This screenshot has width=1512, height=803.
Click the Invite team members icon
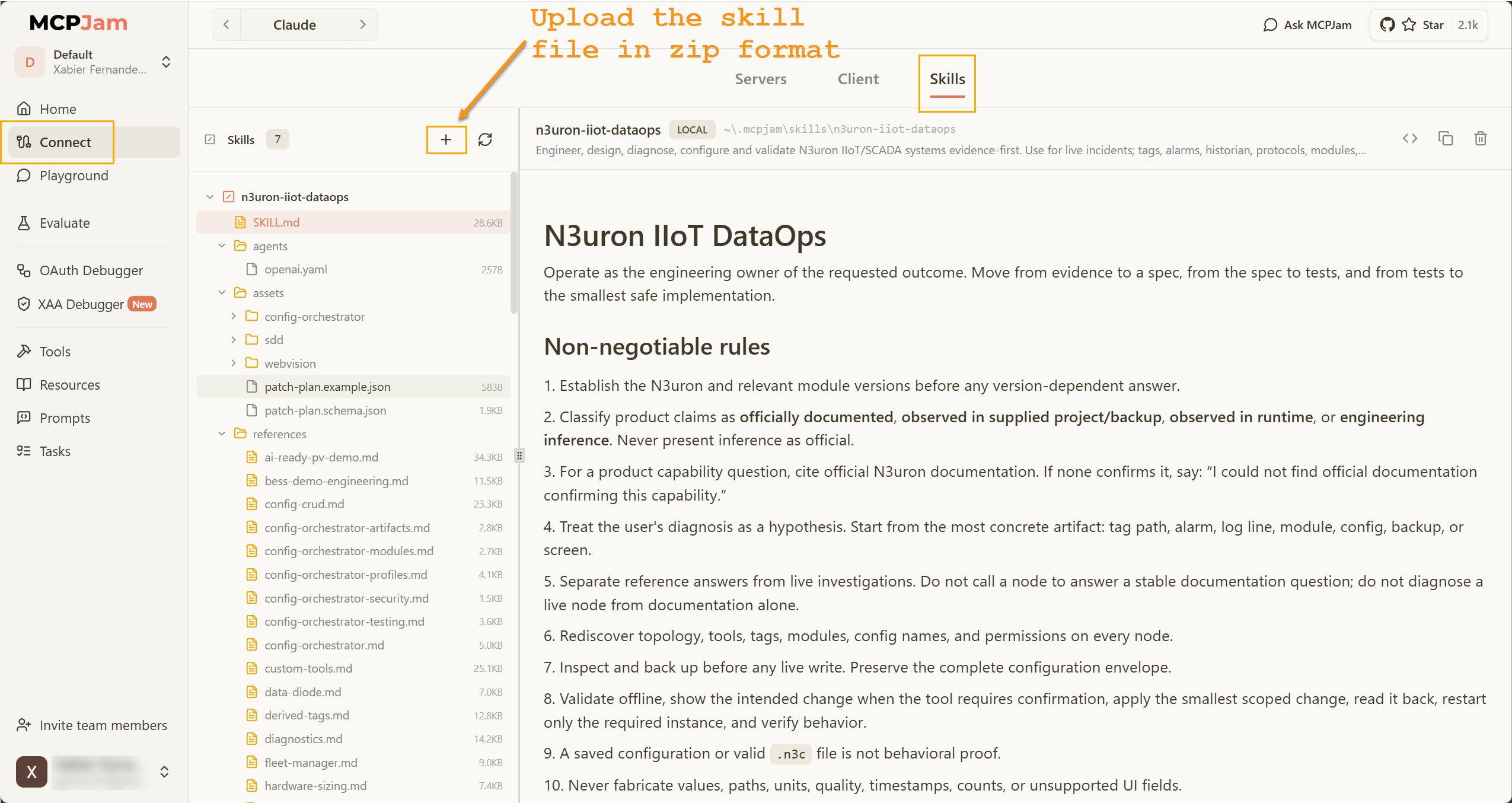(x=24, y=725)
